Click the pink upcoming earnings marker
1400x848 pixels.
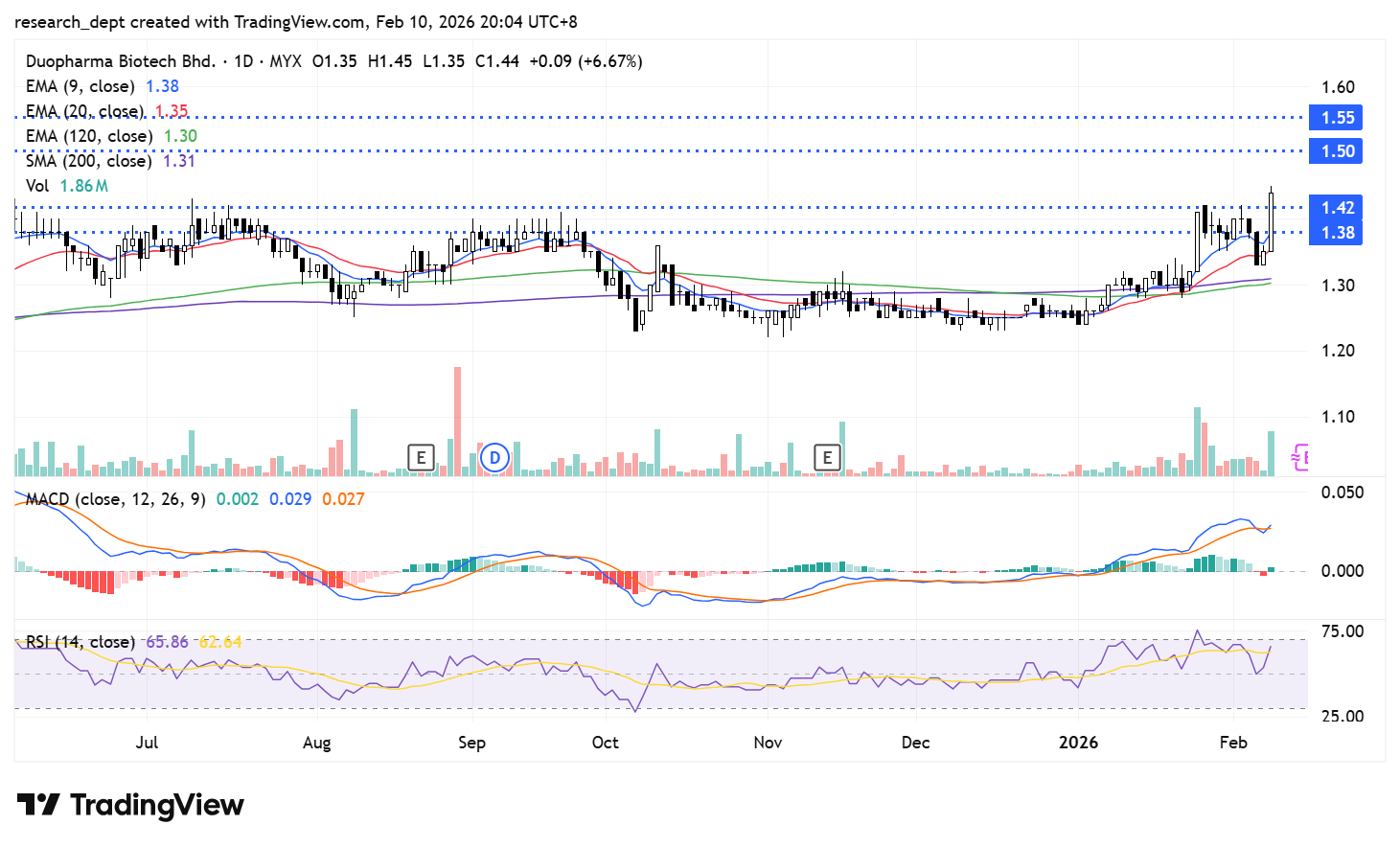pyautogui.click(x=1299, y=457)
